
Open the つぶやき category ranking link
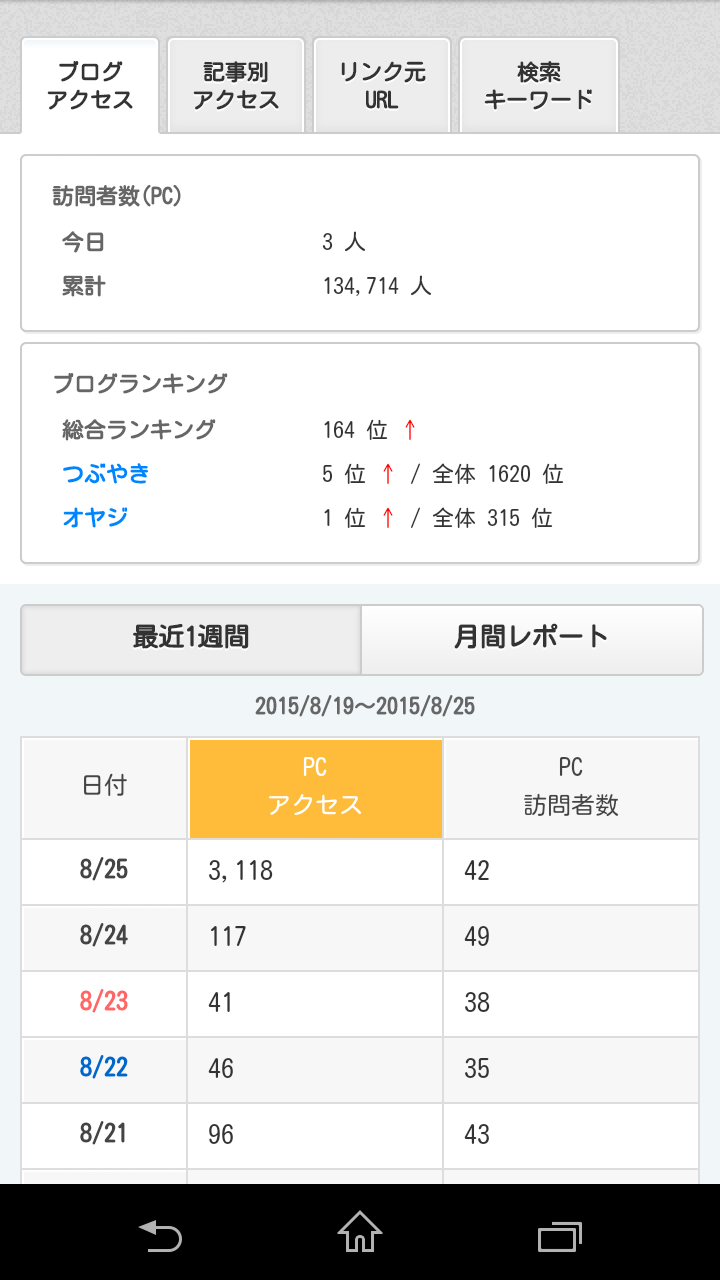point(106,474)
